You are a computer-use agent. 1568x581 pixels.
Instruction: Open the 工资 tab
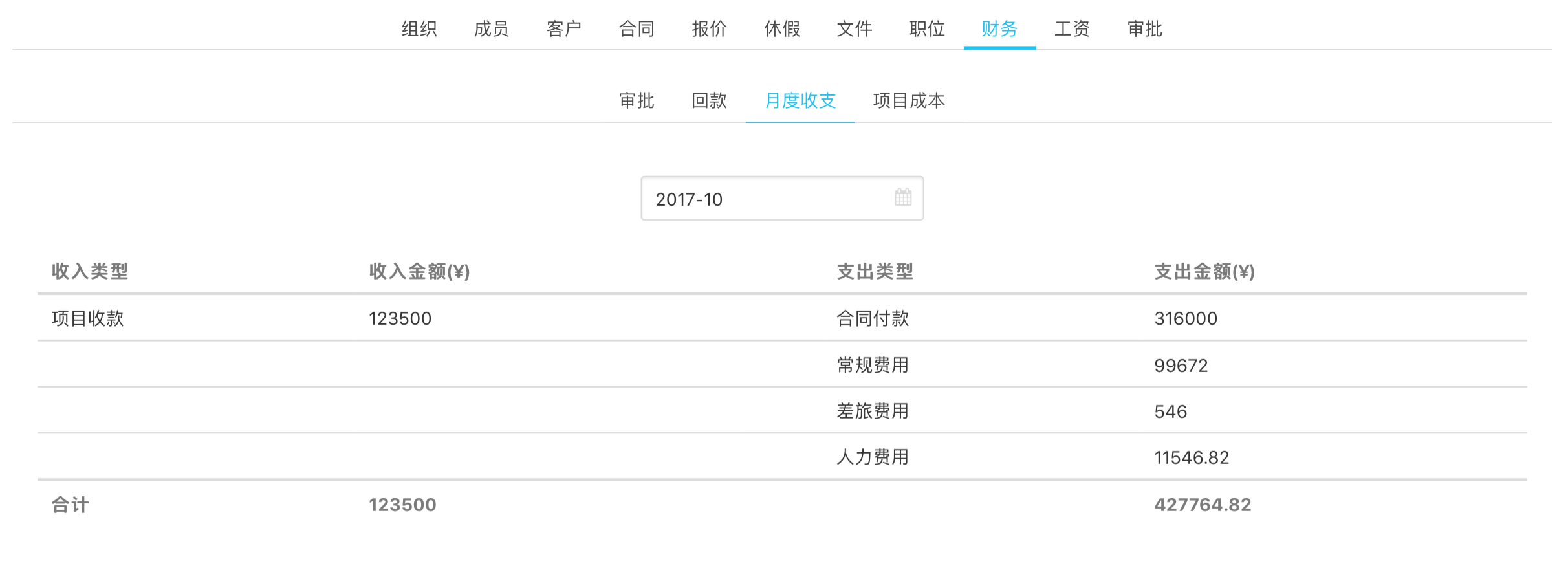pyautogui.click(x=1072, y=29)
